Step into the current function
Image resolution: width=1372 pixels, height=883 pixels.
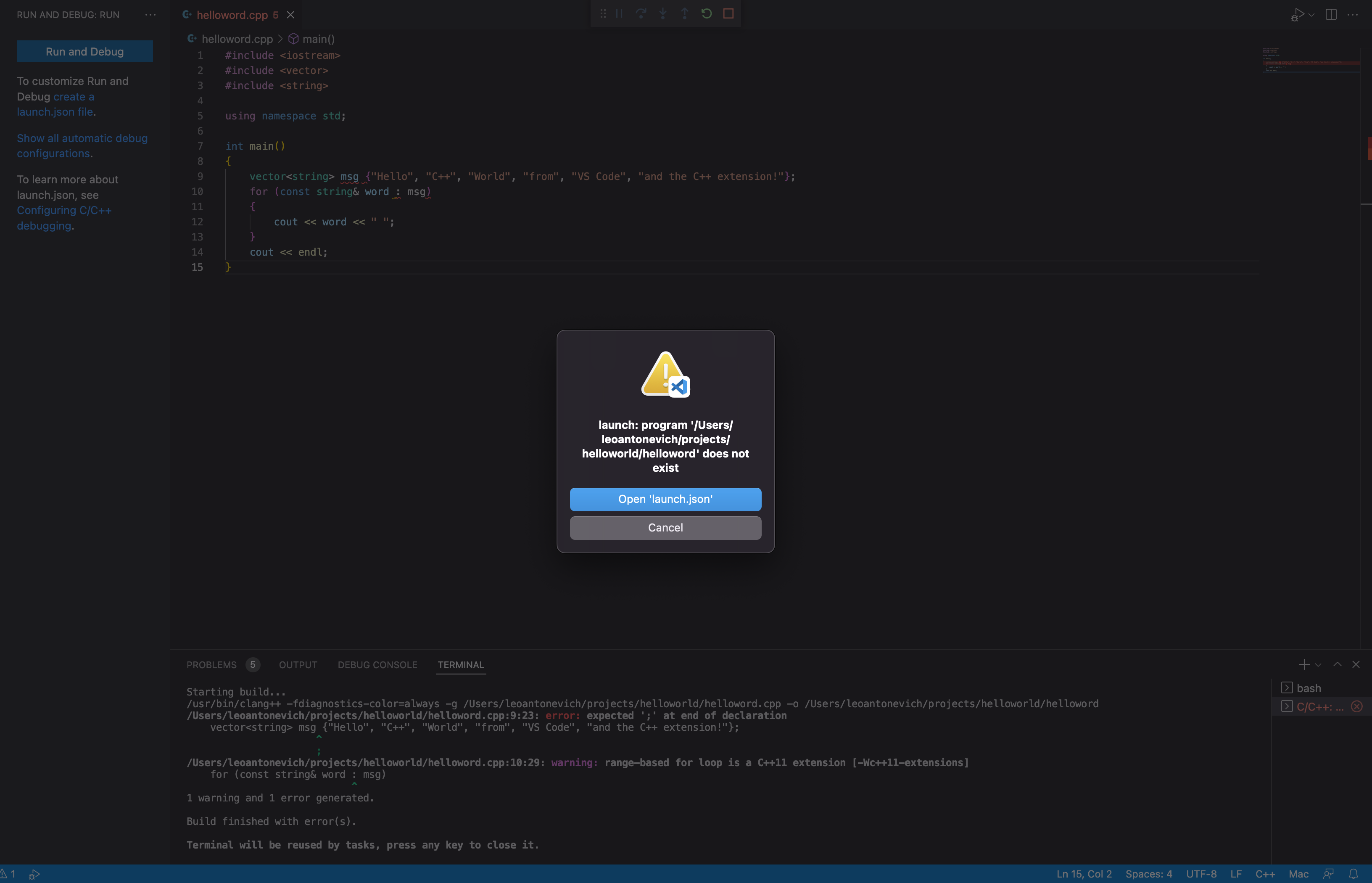click(662, 13)
